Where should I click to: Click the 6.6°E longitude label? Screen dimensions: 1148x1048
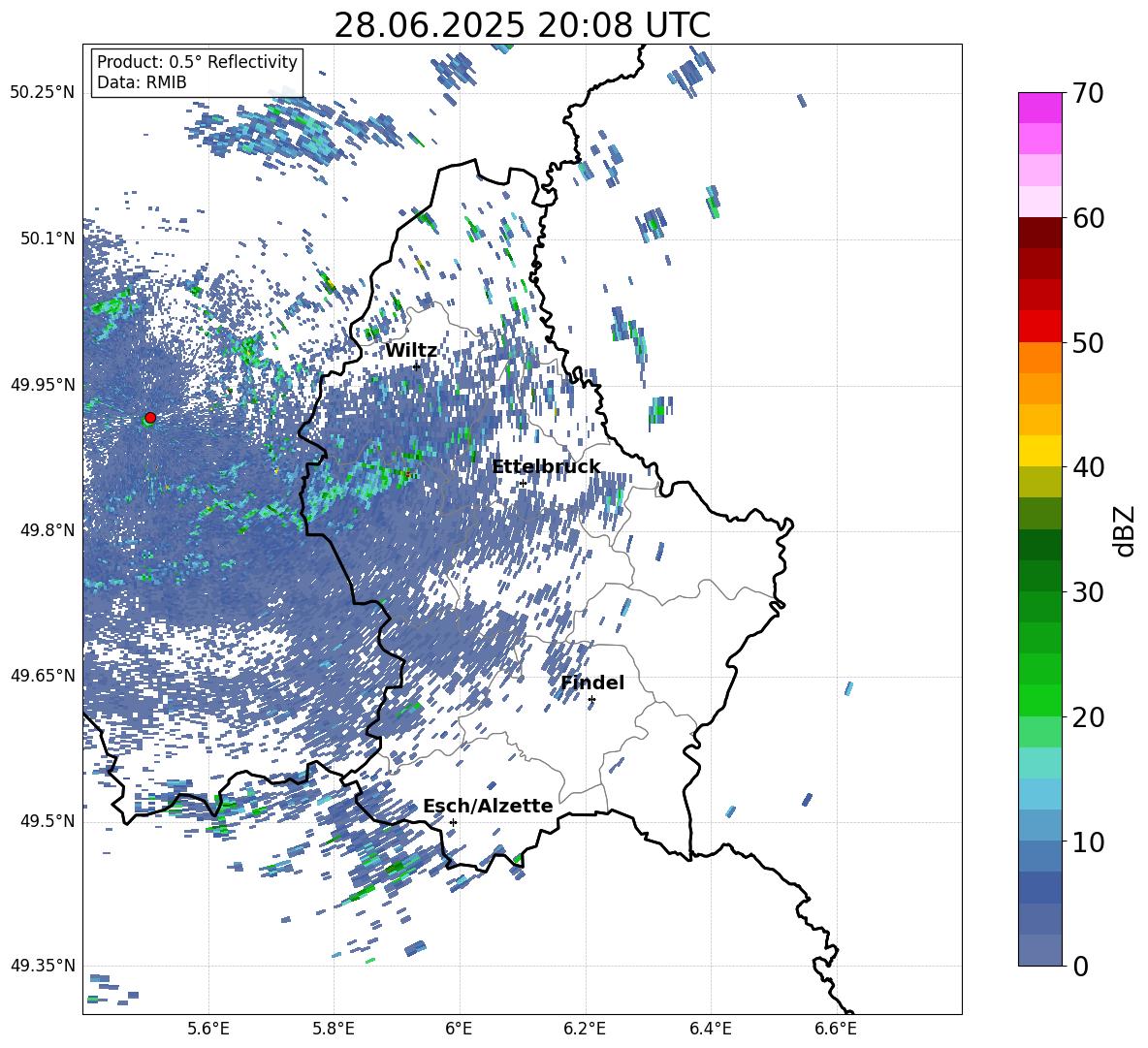click(836, 1029)
